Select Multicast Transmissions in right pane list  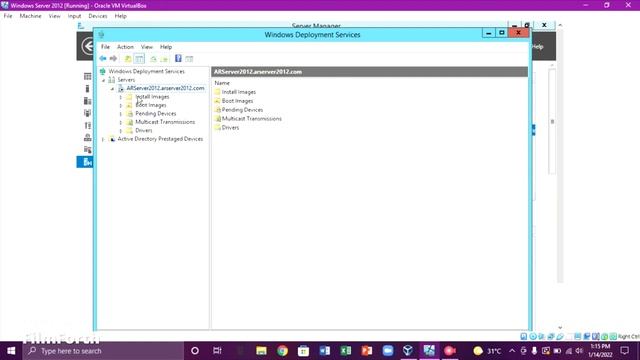pos(251,119)
